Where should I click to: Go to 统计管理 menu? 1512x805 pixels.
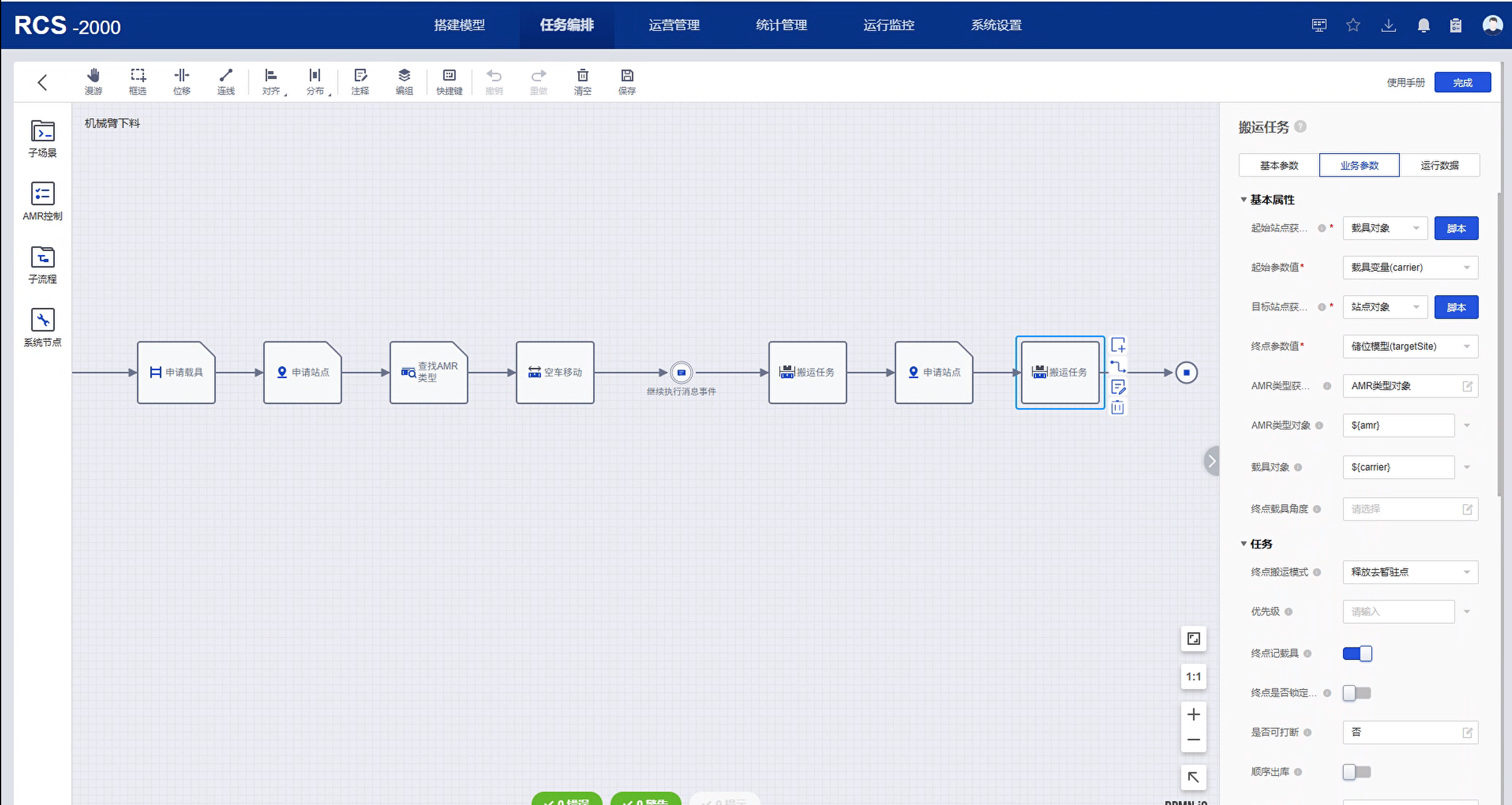point(782,25)
